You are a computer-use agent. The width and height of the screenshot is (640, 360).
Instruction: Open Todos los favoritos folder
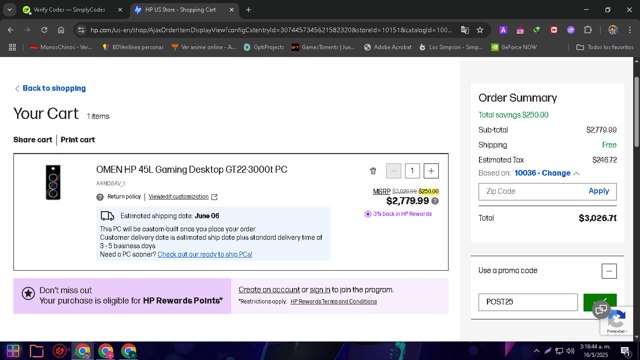[605, 47]
